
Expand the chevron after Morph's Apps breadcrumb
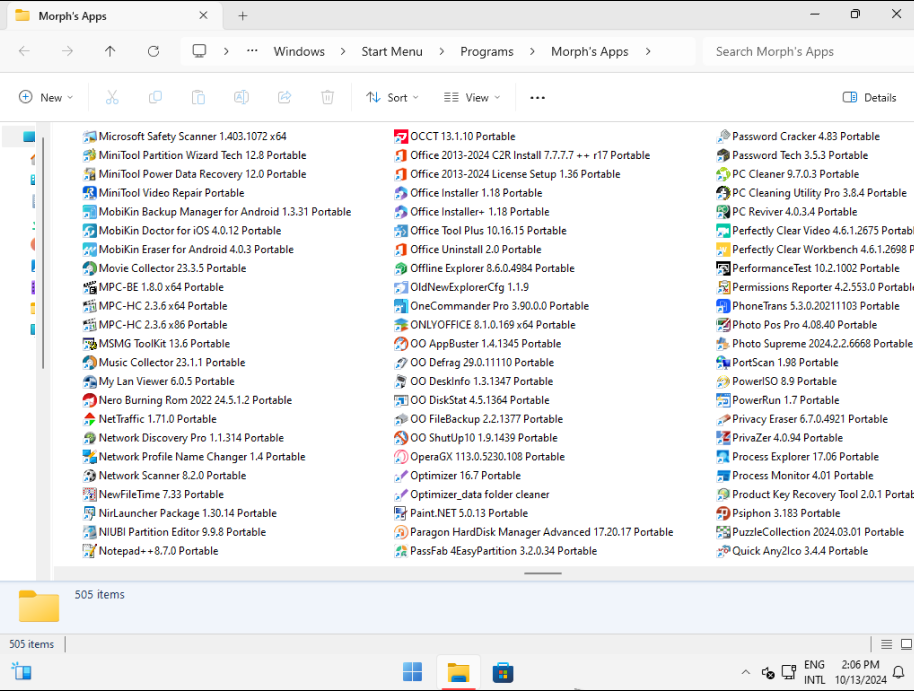648,51
